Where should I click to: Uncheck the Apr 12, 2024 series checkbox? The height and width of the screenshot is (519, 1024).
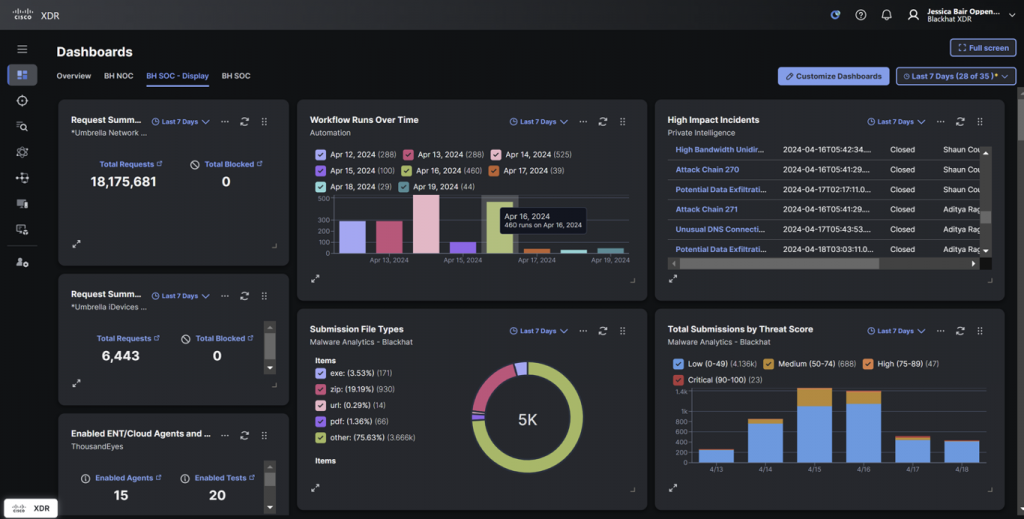coord(320,155)
